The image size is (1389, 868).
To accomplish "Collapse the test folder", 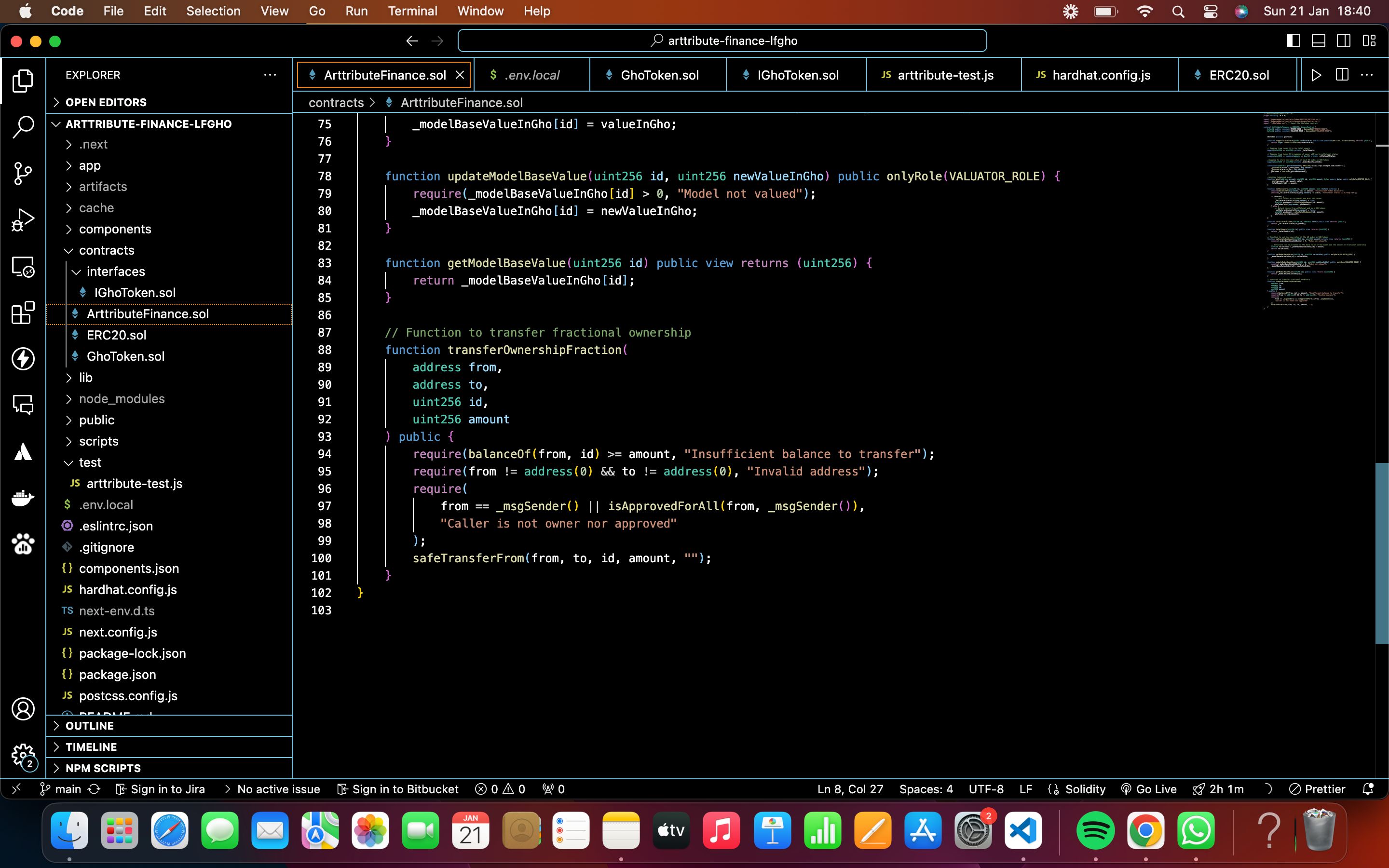I will point(169,463).
